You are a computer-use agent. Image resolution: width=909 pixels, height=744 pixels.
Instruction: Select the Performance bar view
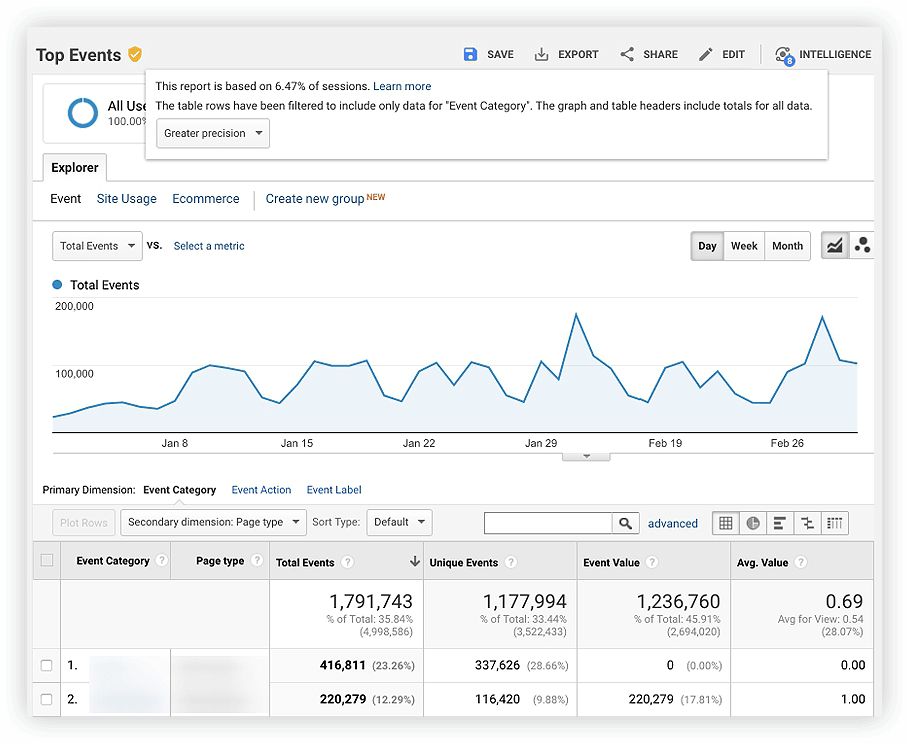(780, 523)
